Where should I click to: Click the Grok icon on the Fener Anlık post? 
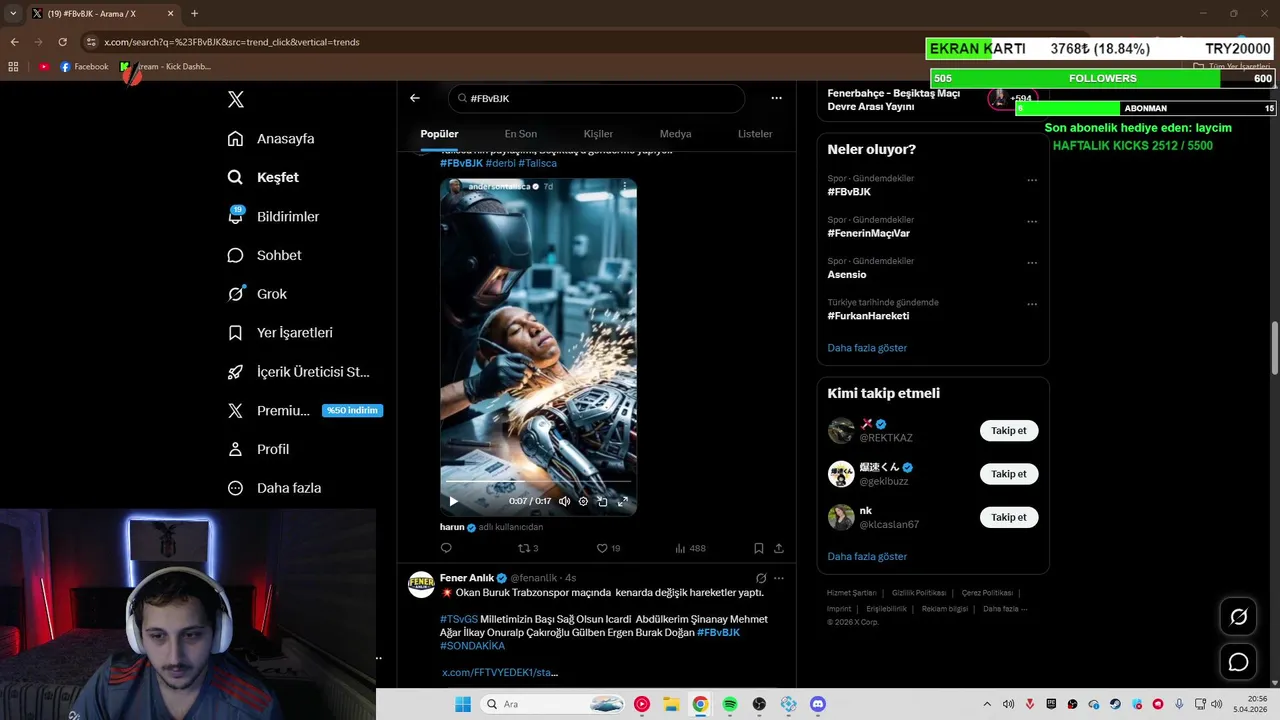point(761,578)
